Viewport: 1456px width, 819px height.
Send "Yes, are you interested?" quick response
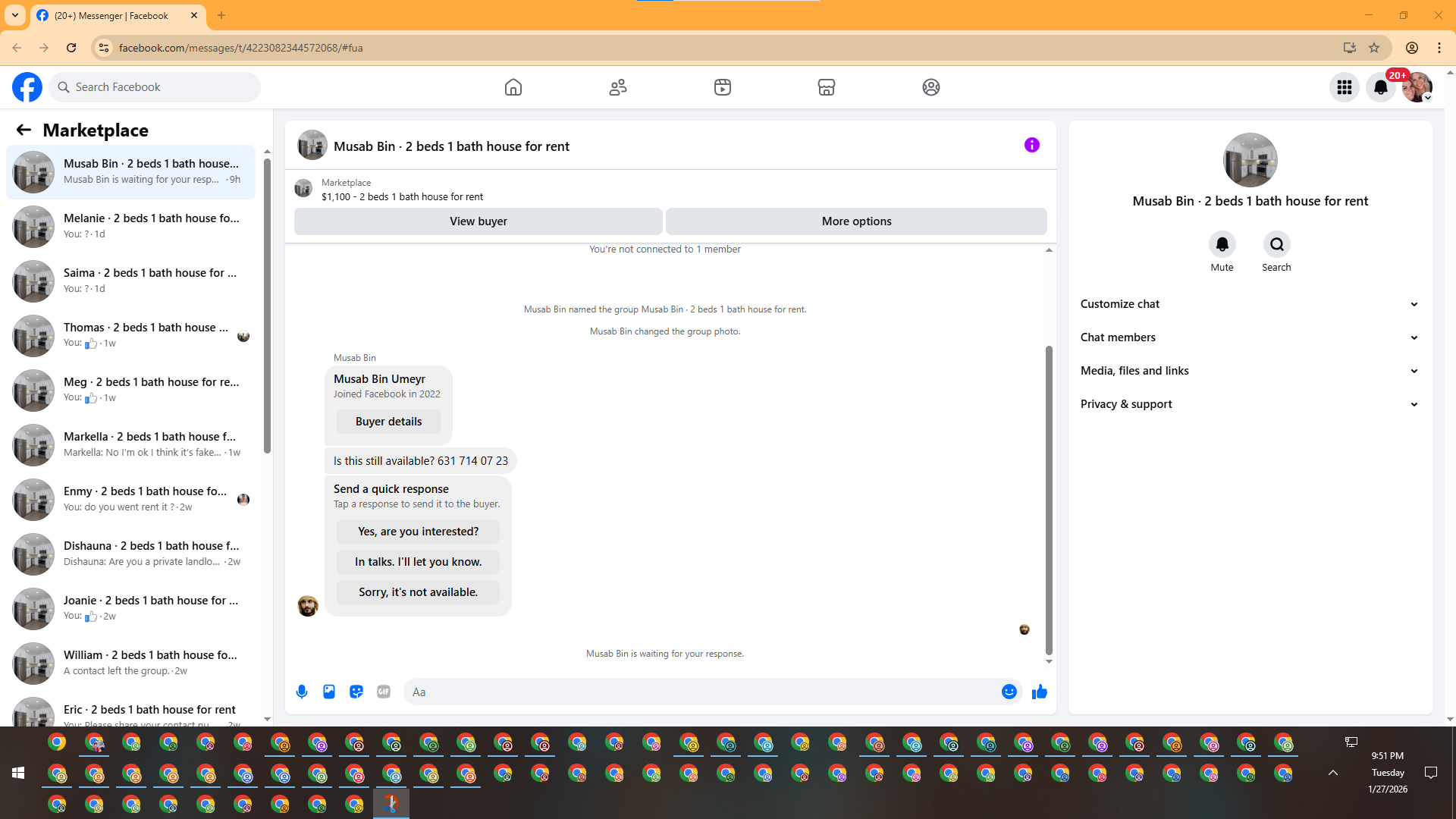(x=418, y=532)
